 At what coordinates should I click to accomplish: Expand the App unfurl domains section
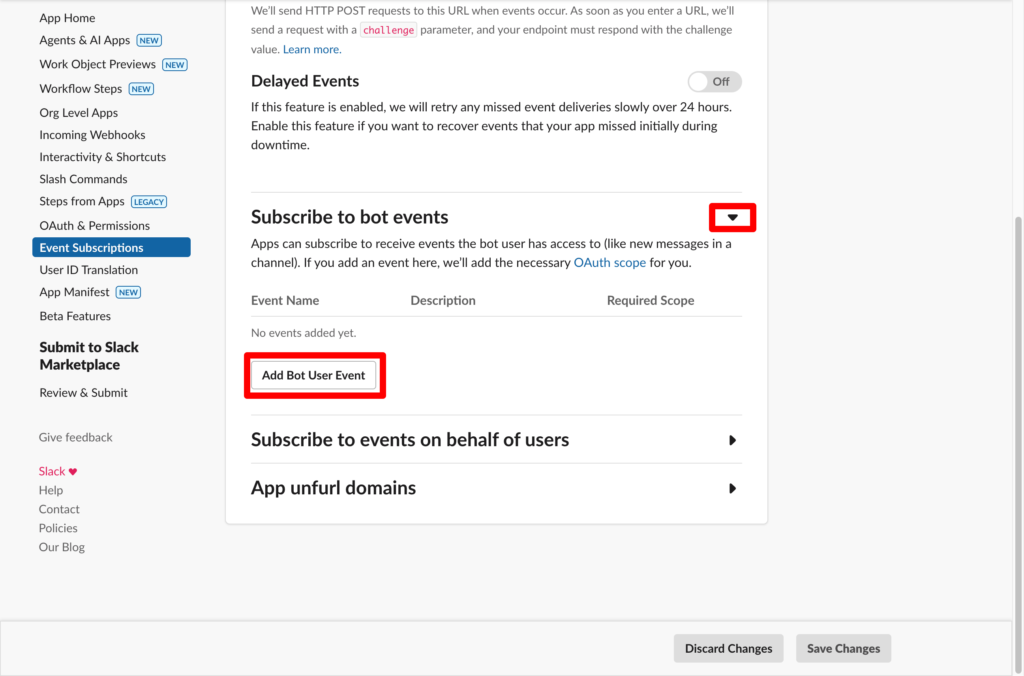[732, 489]
